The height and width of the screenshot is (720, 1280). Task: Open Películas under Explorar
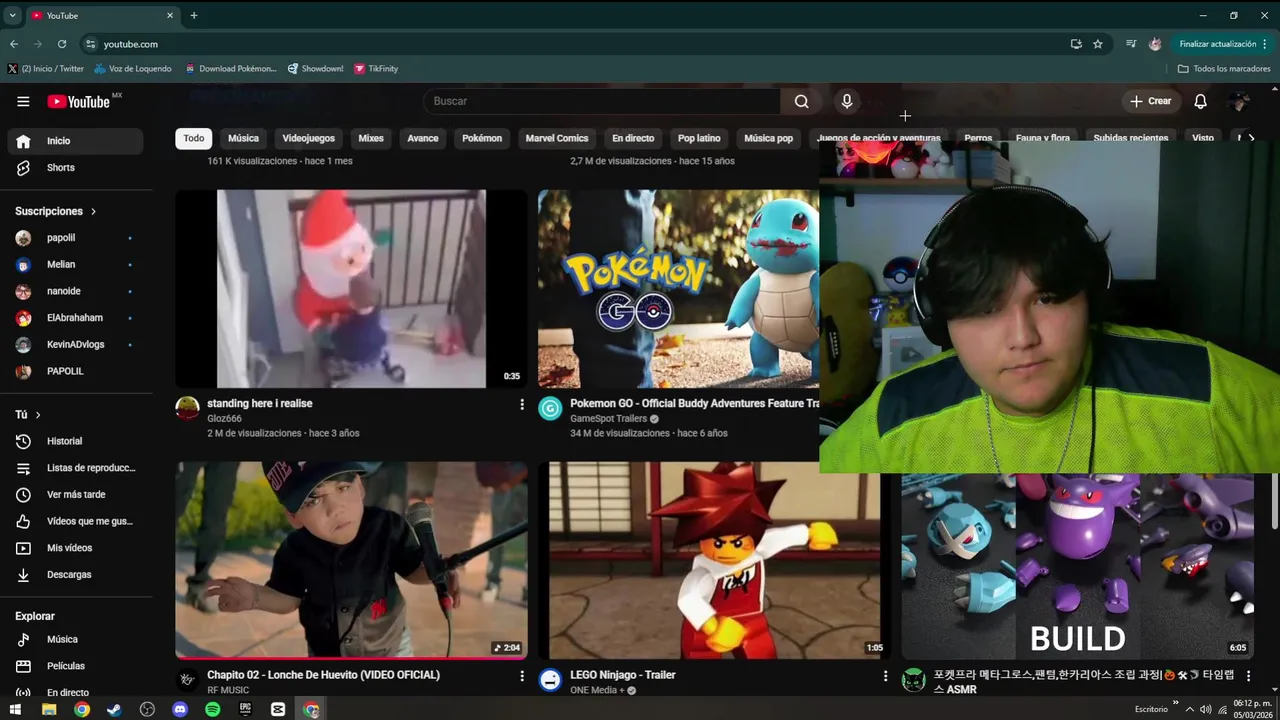(75, 666)
